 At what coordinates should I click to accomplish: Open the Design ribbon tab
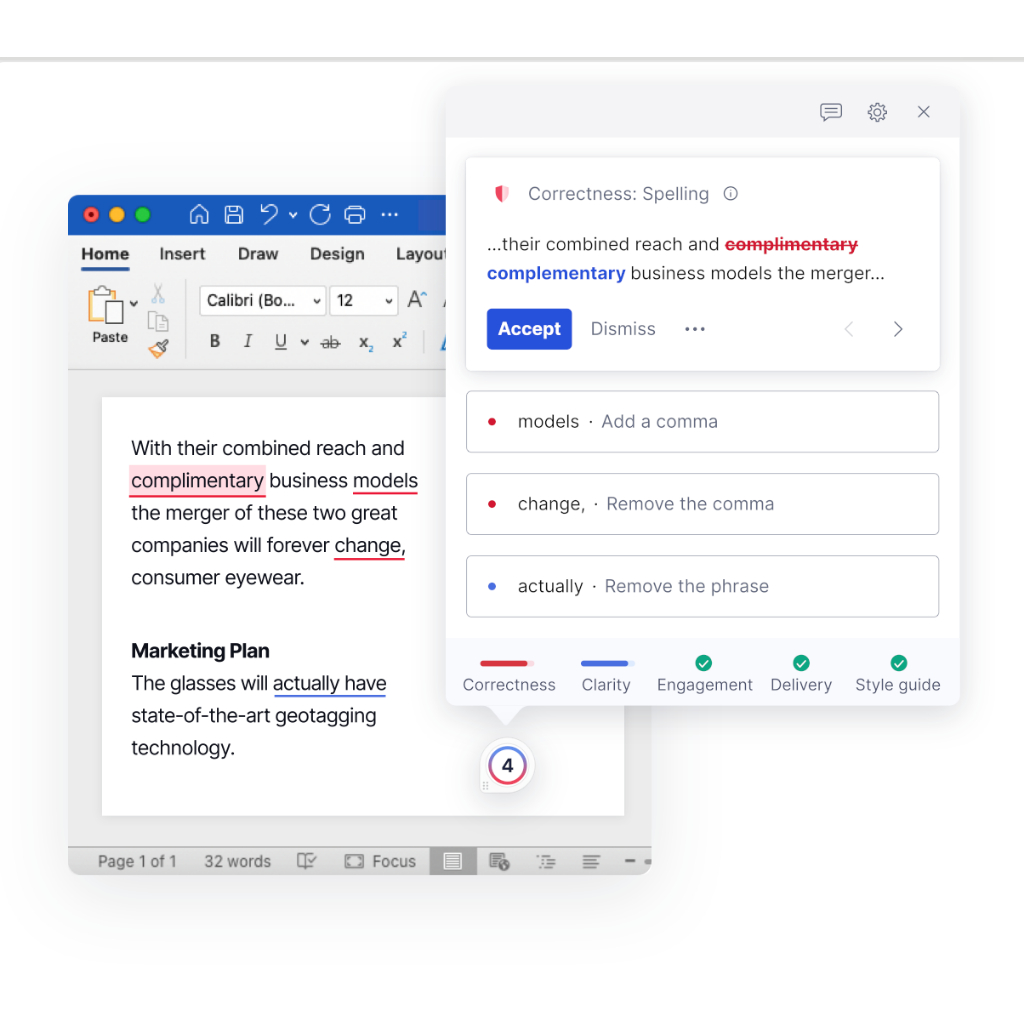[x=337, y=254]
